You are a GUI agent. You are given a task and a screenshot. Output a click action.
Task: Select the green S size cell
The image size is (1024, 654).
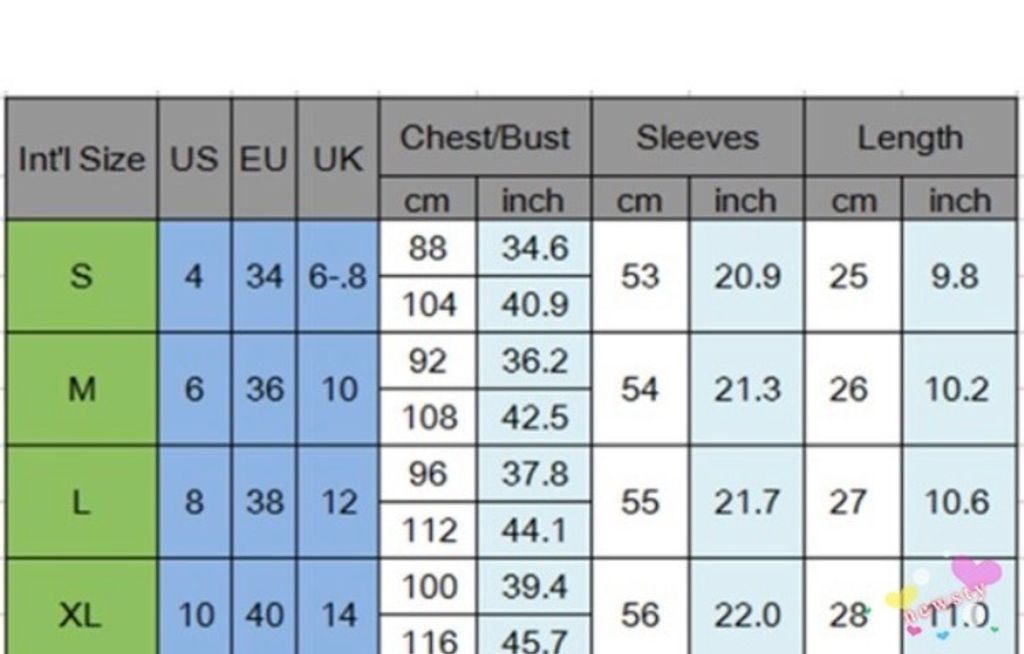pyautogui.click(x=81, y=276)
